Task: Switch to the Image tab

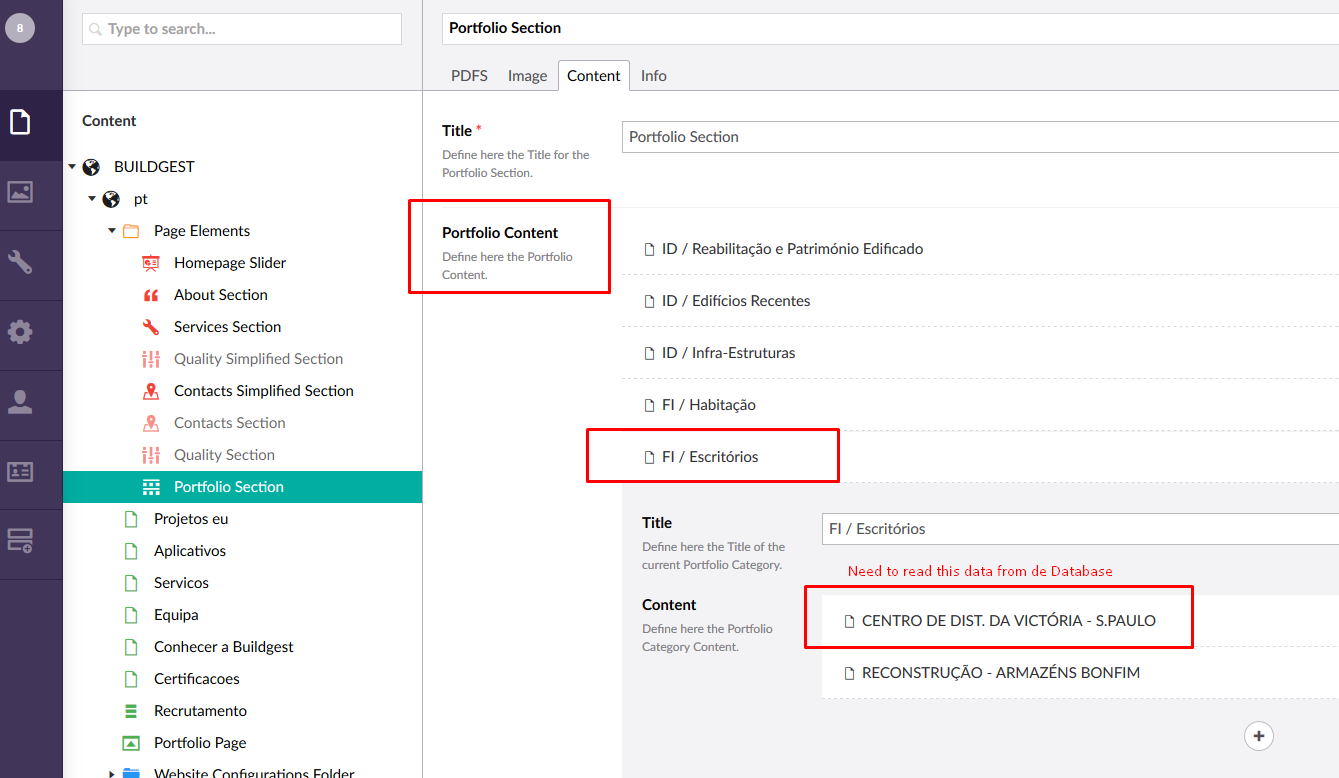Action: [527, 76]
